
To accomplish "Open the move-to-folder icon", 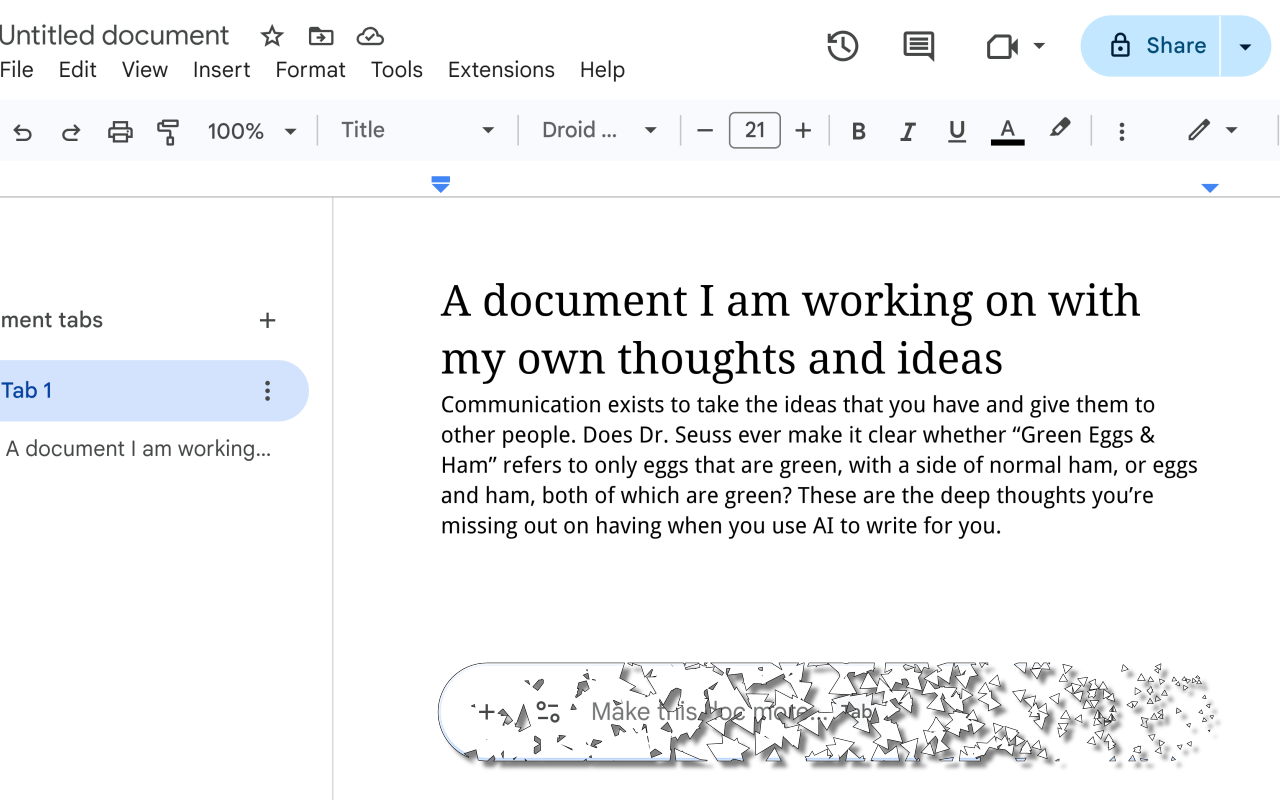I will [321, 36].
